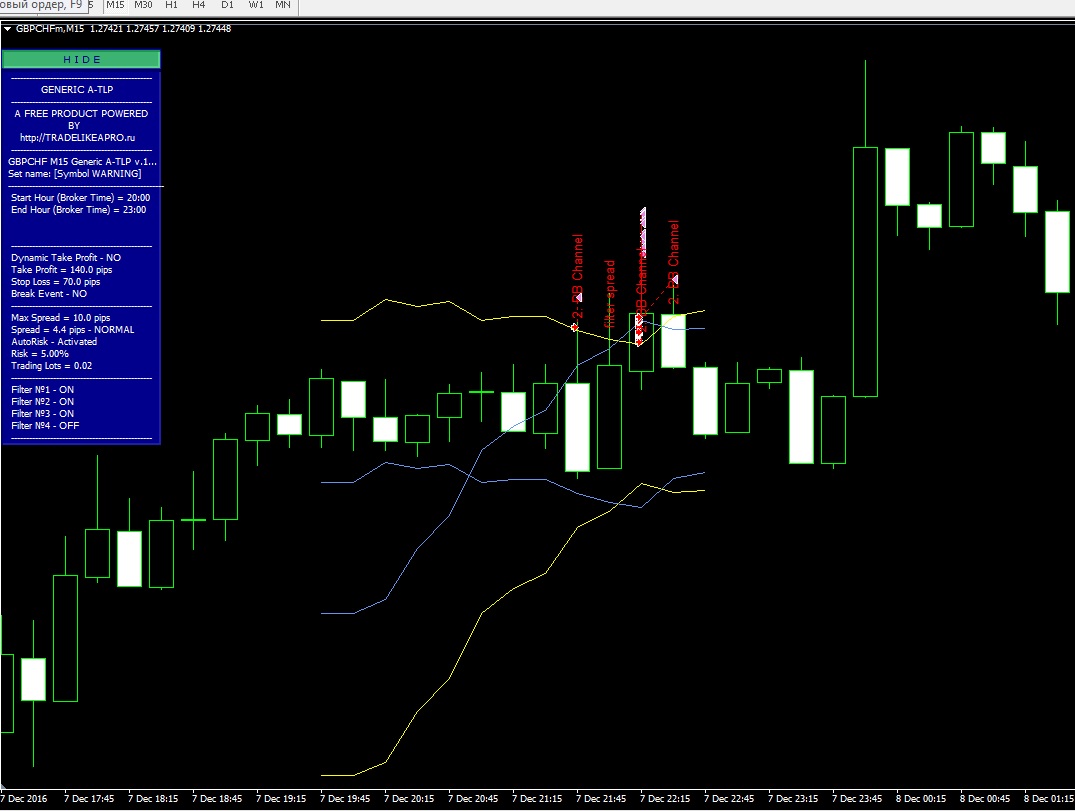Click 'Trading Lots = 0.02' value
1075x811 pixels.
pos(51,366)
